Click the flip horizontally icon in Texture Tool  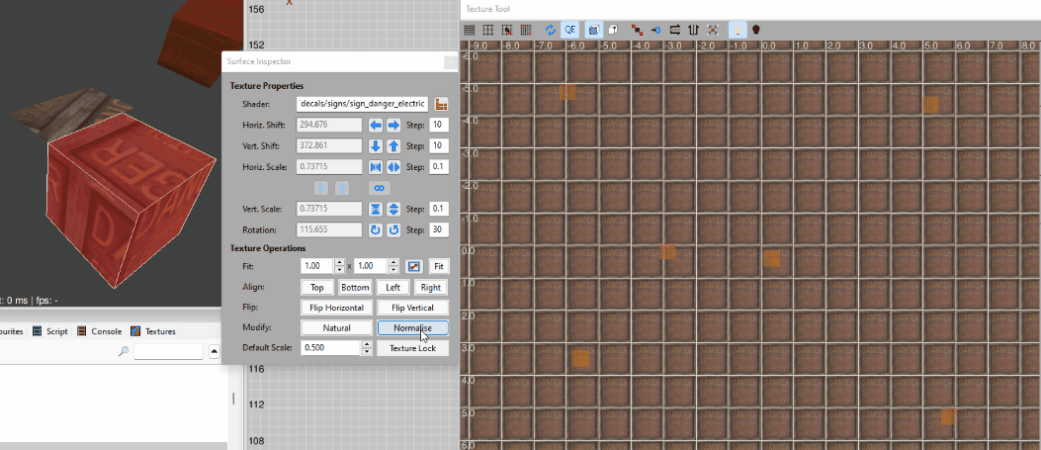point(674,31)
